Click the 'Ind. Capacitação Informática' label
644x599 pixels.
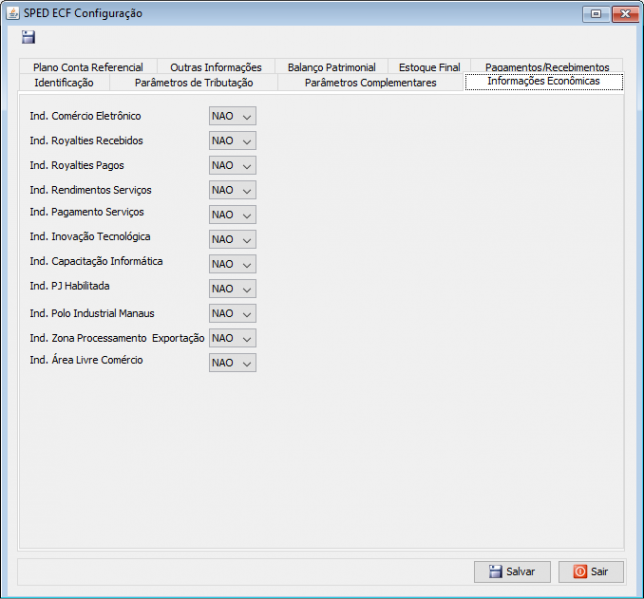96,261
